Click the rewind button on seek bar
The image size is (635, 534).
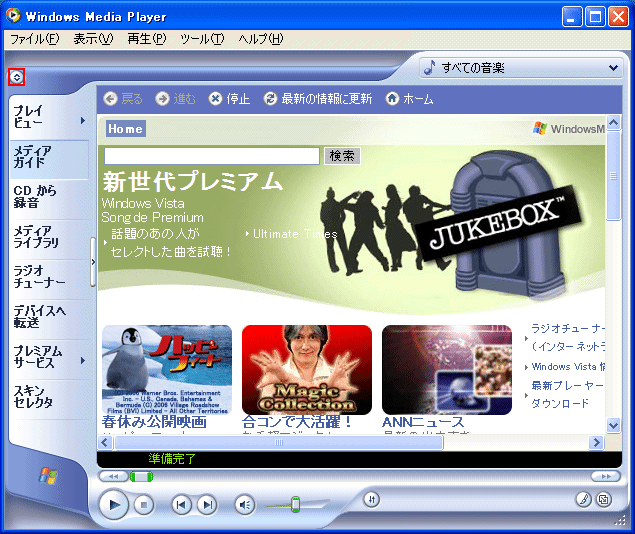tap(113, 477)
